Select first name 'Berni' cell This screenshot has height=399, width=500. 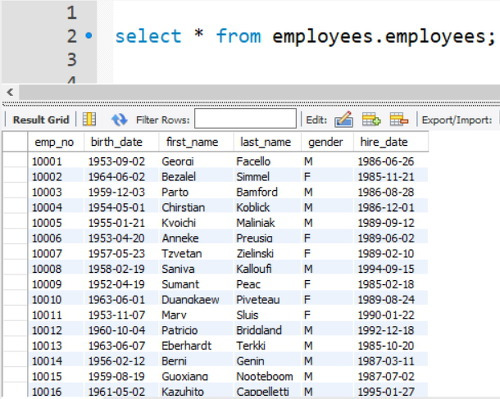[x=196, y=361]
